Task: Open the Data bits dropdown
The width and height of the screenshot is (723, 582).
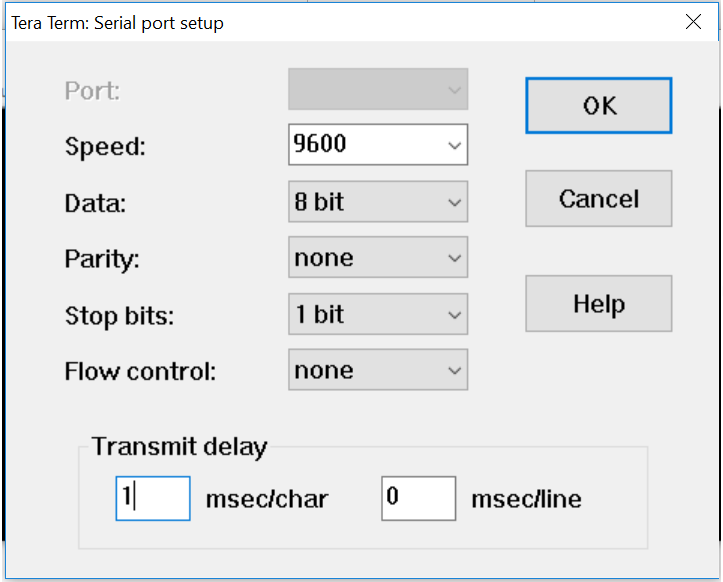Action: tap(377, 202)
